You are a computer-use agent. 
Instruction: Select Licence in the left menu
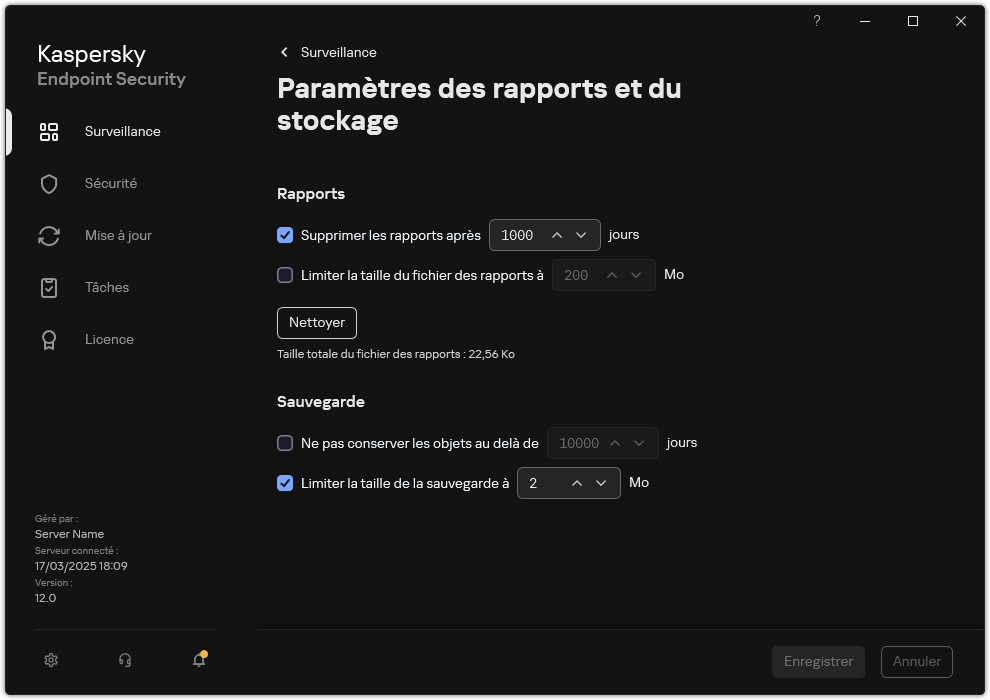(x=110, y=339)
